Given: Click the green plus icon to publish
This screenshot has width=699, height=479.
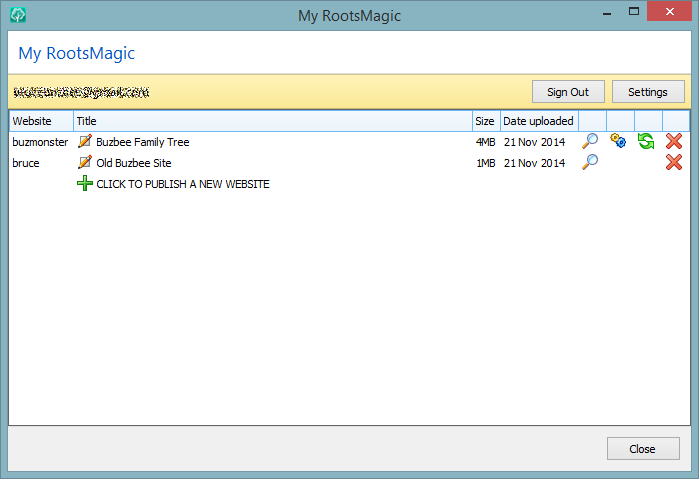Looking at the screenshot, I should click(85, 183).
